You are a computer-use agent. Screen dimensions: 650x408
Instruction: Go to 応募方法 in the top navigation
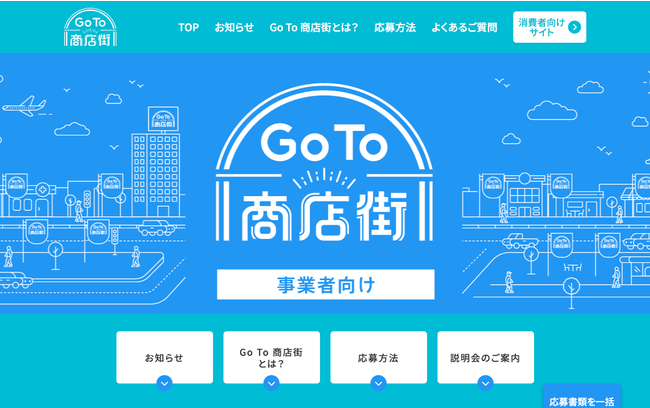(395, 27)
